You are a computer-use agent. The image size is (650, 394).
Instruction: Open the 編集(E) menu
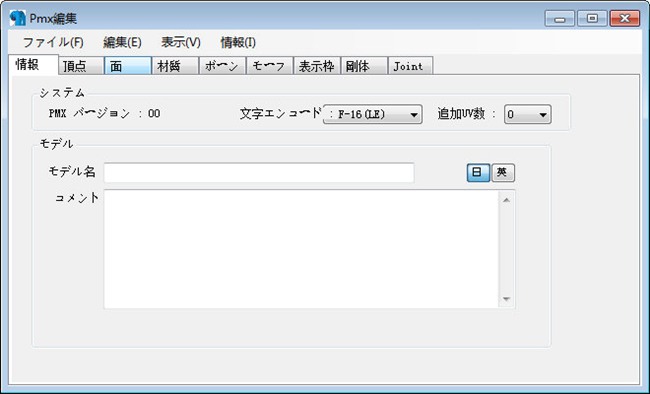[122, 42]
